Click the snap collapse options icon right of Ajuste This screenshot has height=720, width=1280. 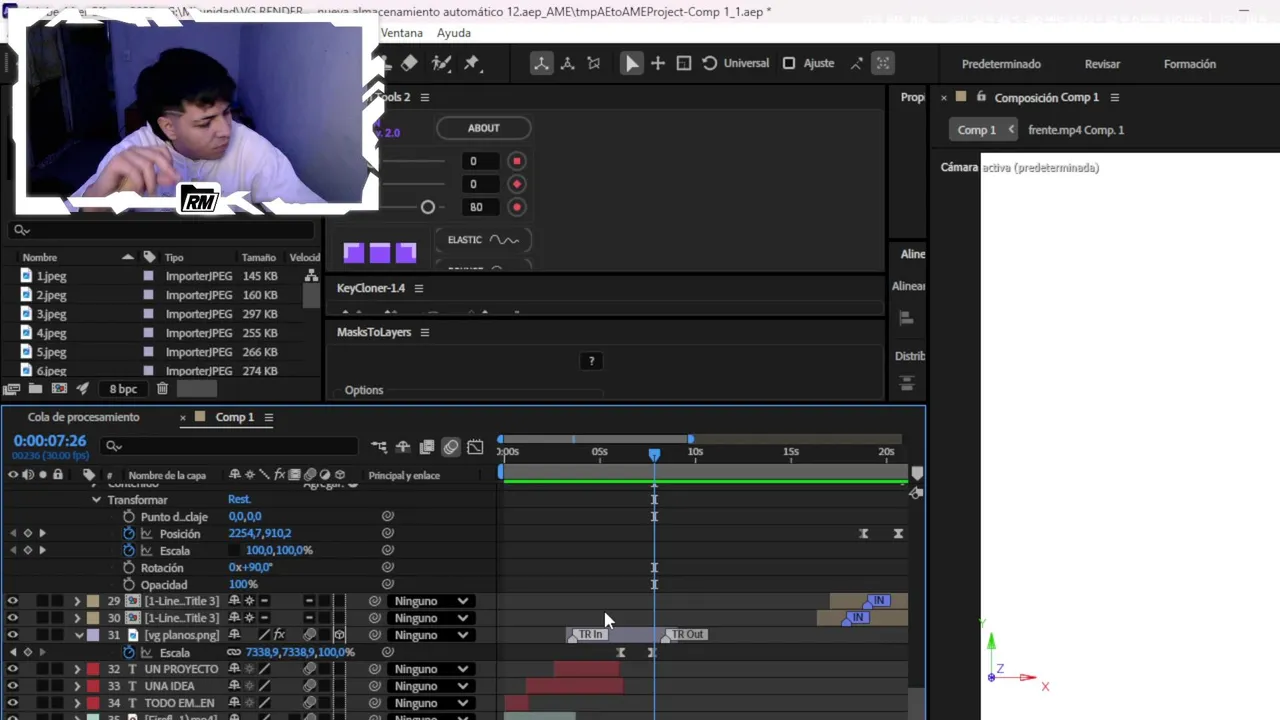[x=857, y=63]
